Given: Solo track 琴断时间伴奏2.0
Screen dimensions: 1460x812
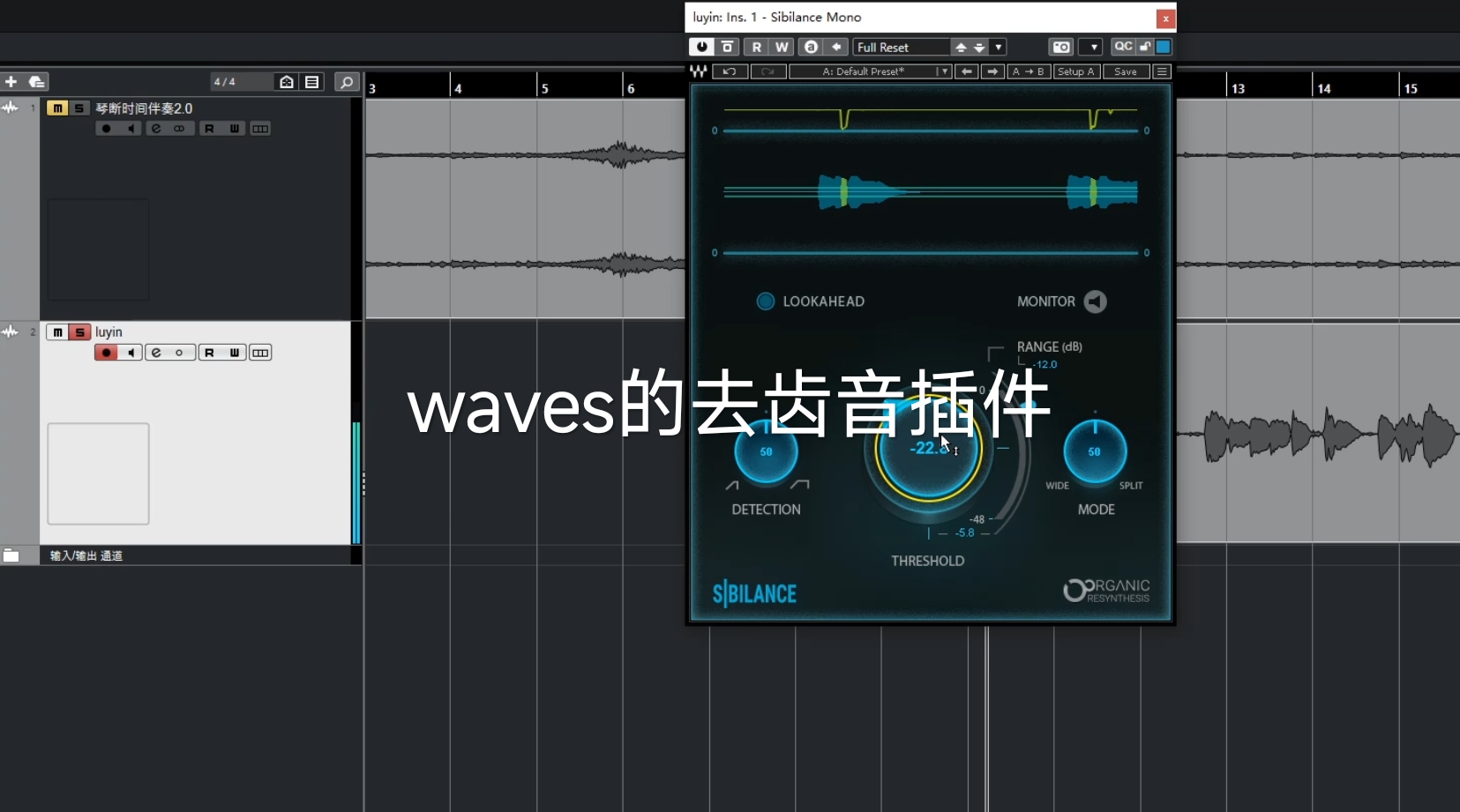Looking at the screenshot, I should (x=79, y=108).
